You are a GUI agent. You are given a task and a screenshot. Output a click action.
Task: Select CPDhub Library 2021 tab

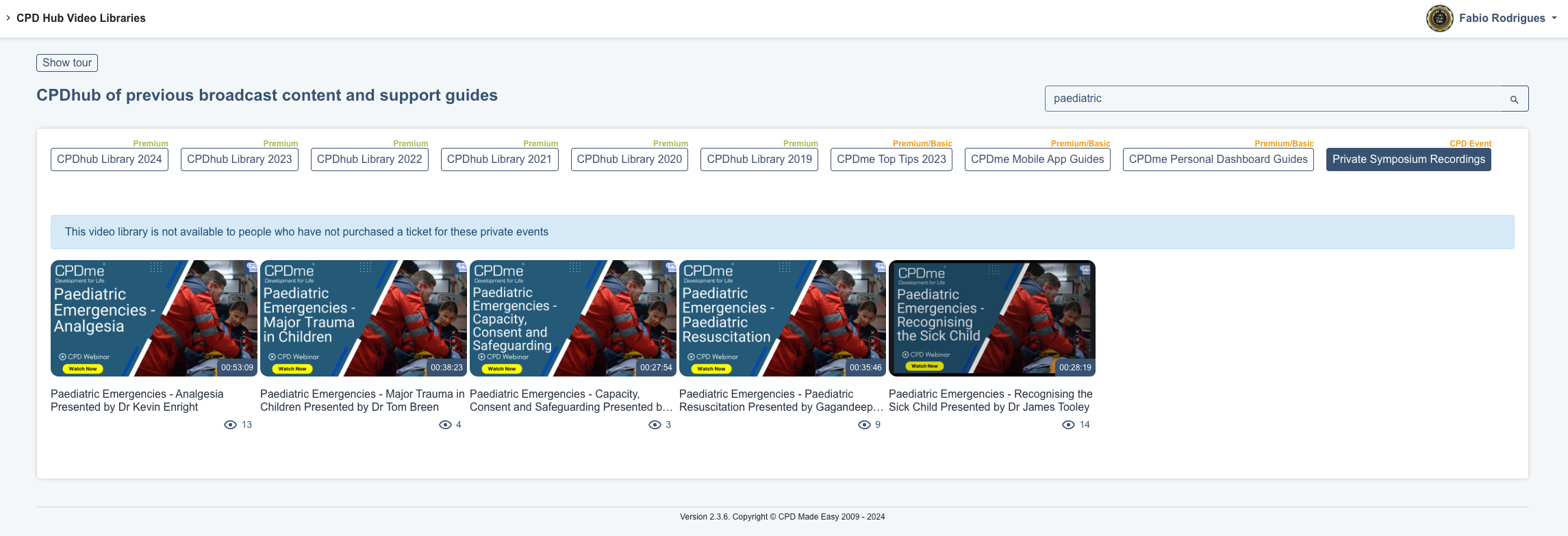[500, 159]
